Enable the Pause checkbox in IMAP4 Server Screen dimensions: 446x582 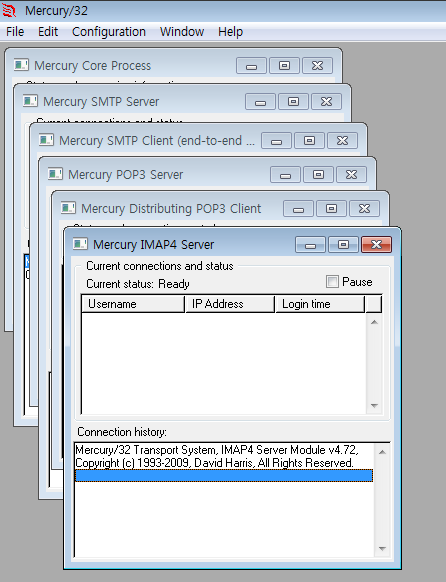[x=332, y=282]
